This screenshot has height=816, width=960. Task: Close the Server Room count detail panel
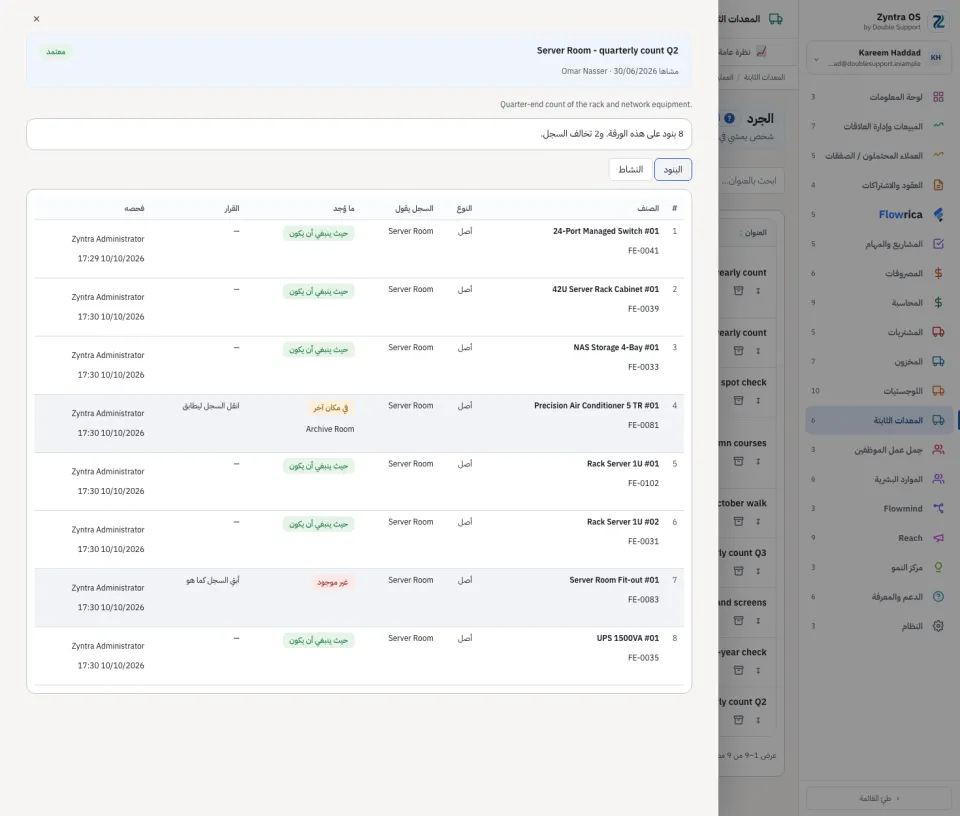(37, 19)
